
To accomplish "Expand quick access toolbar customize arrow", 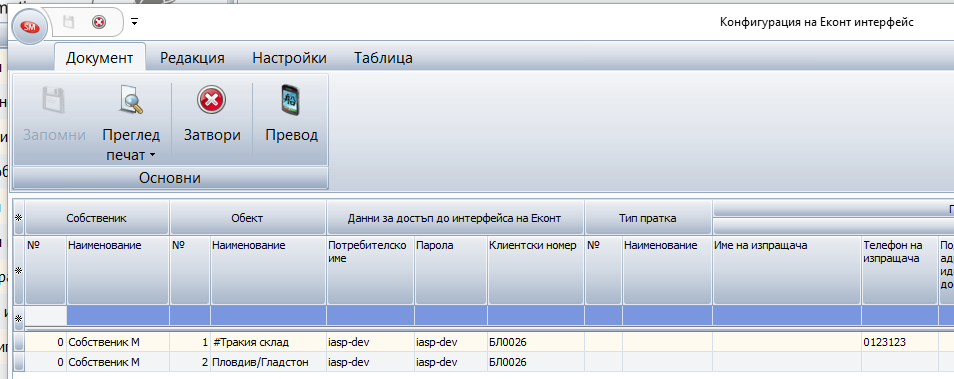I will pos(134,21).
